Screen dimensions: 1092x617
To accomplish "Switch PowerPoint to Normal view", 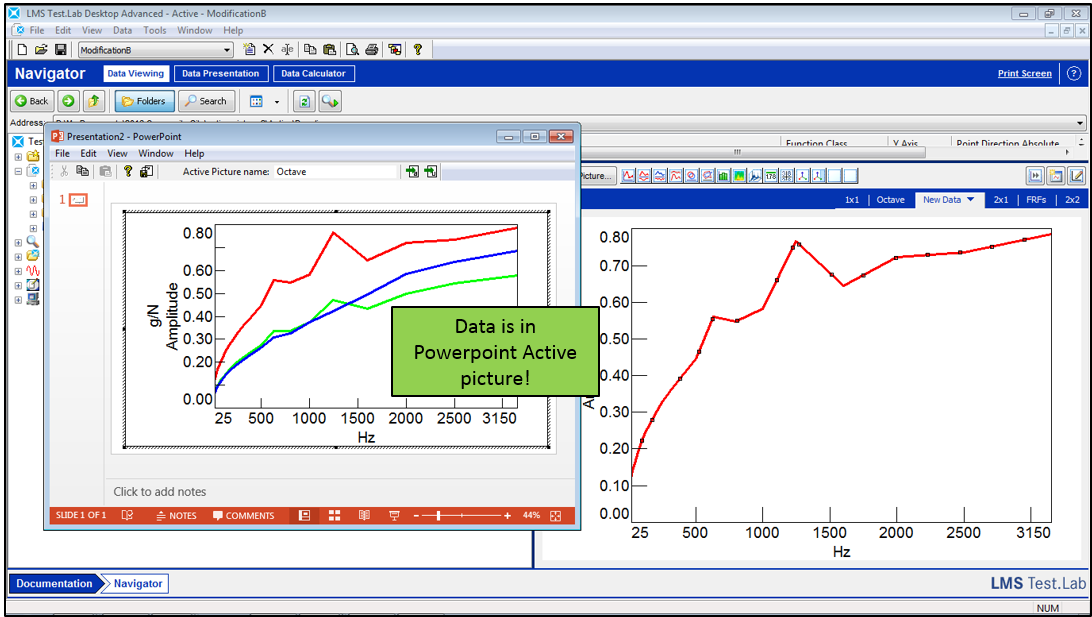I will (304, 515).
